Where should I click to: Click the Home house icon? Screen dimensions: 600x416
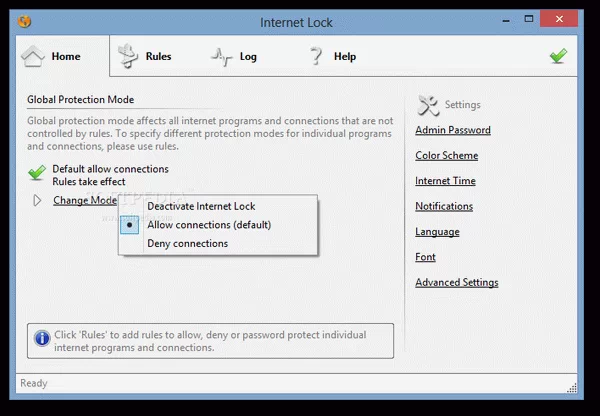click(33, 56)
